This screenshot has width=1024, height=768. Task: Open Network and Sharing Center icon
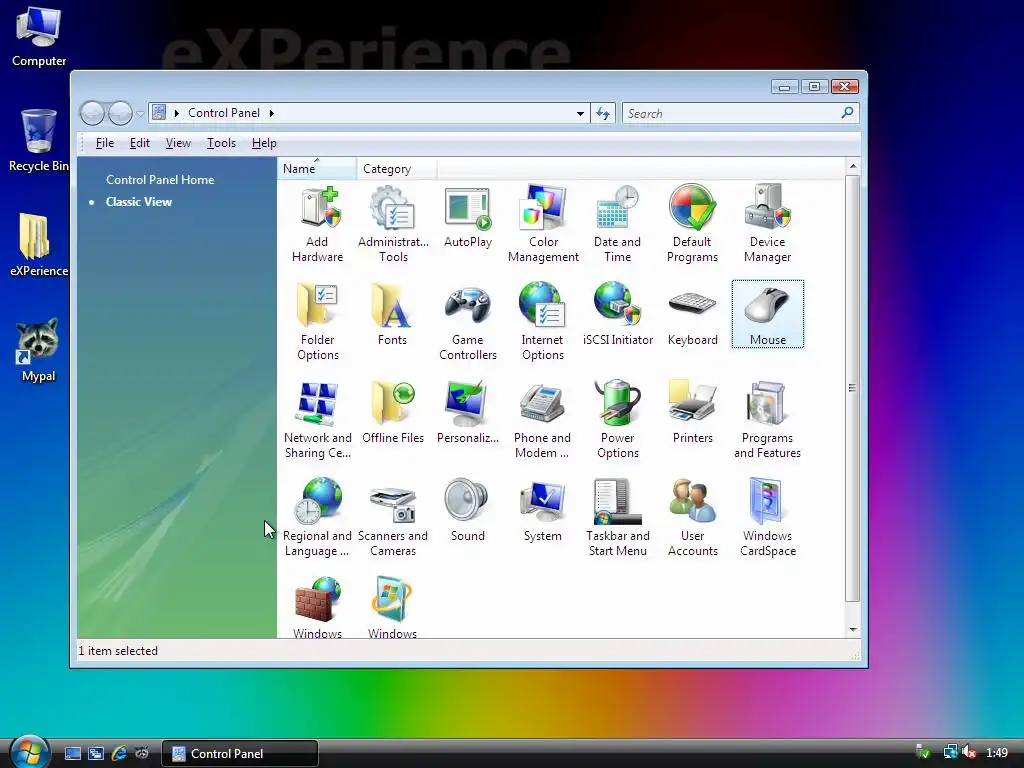pyautogui.click(x=317, y=419)
